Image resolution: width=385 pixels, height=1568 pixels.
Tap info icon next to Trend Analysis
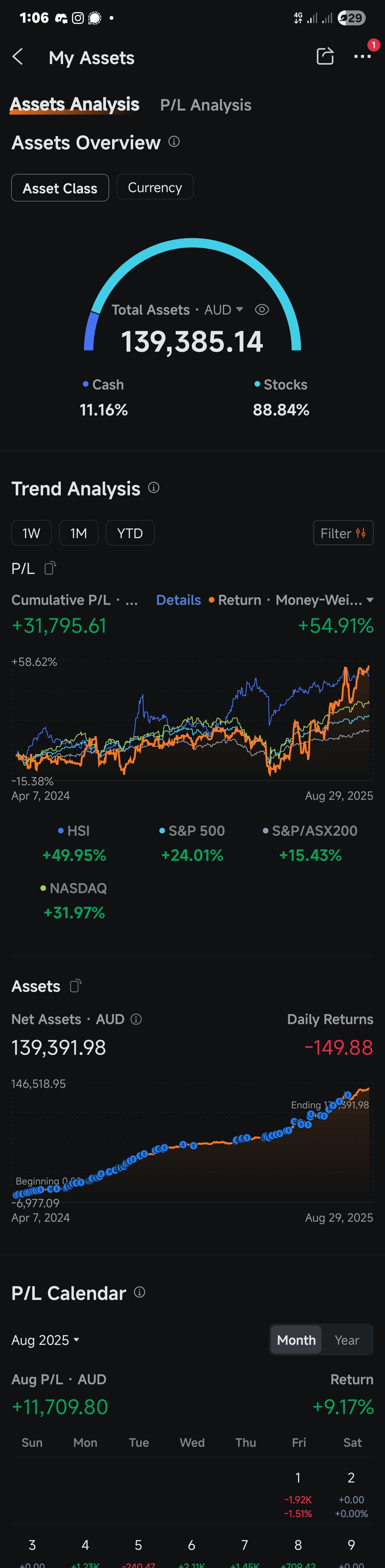154,488
